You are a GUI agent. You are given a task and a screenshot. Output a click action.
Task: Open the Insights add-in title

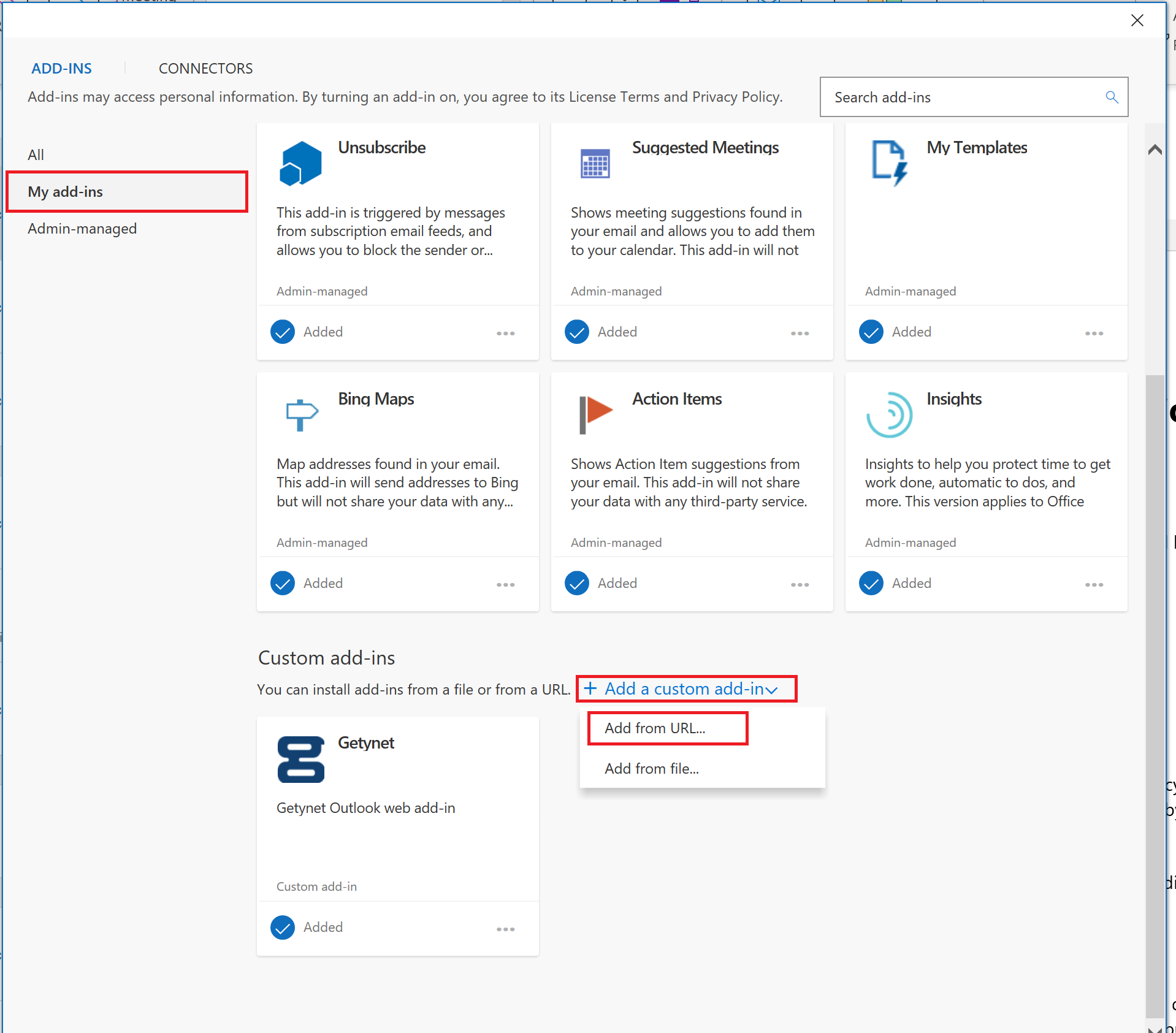tap(954, 399)
